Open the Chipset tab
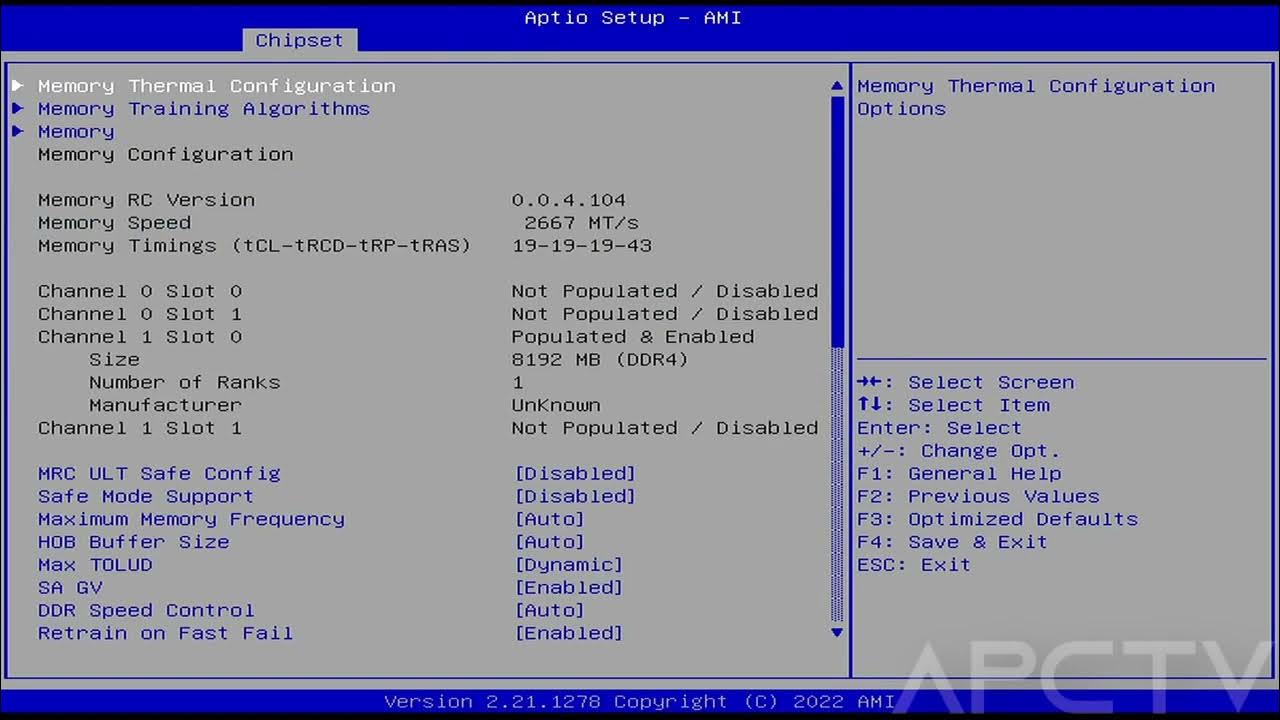 click(299, 40)
